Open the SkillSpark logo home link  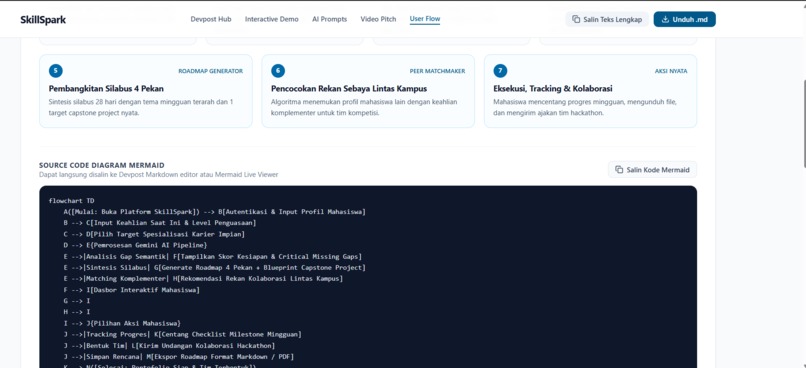pyautogui.click(x=43, y=20)
